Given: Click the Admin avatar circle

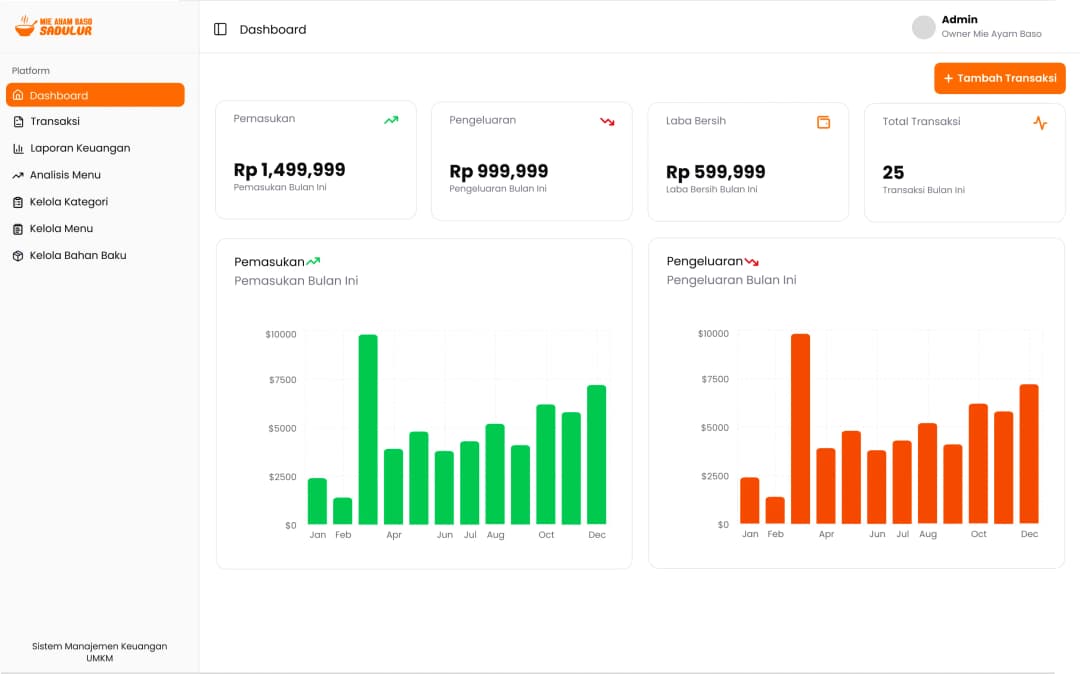Looking at the screenshot, I should 922,27.
